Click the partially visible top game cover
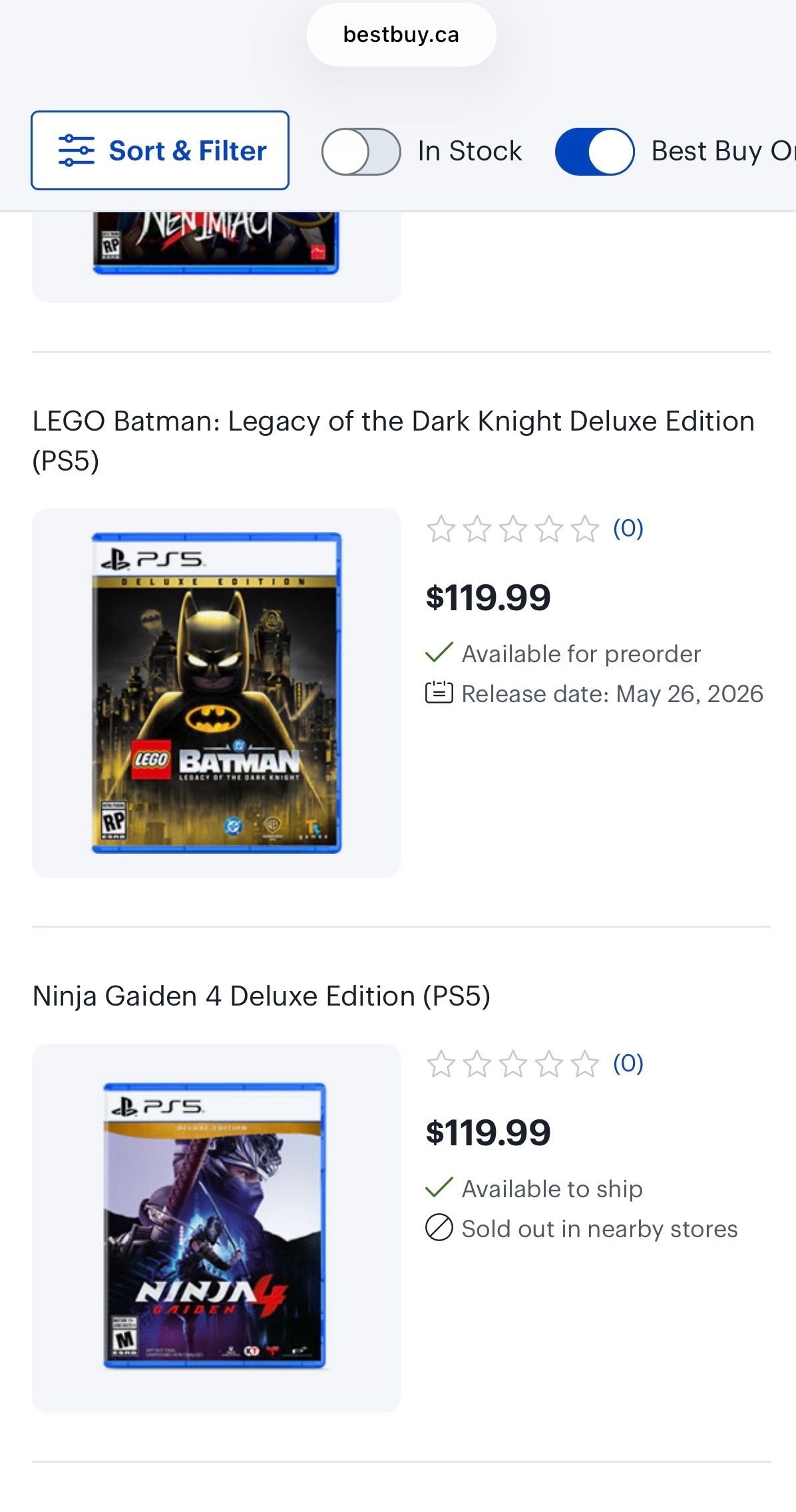The height and width of the screenshot is (1512, 796). [216, 243]
